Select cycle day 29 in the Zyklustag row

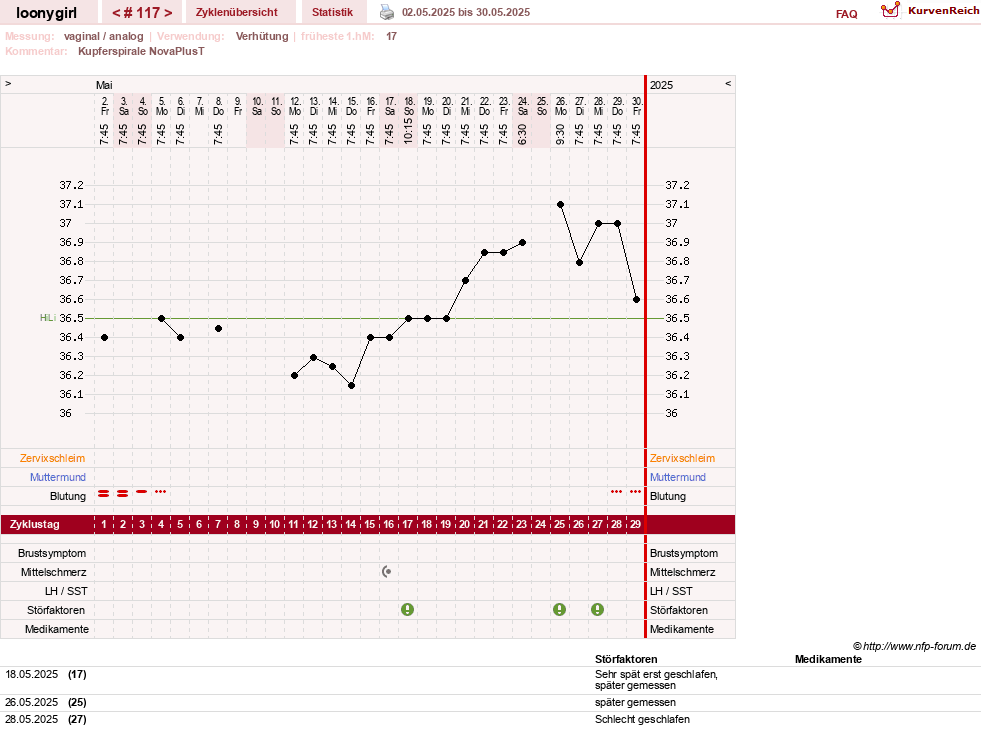tap(636, 524)
